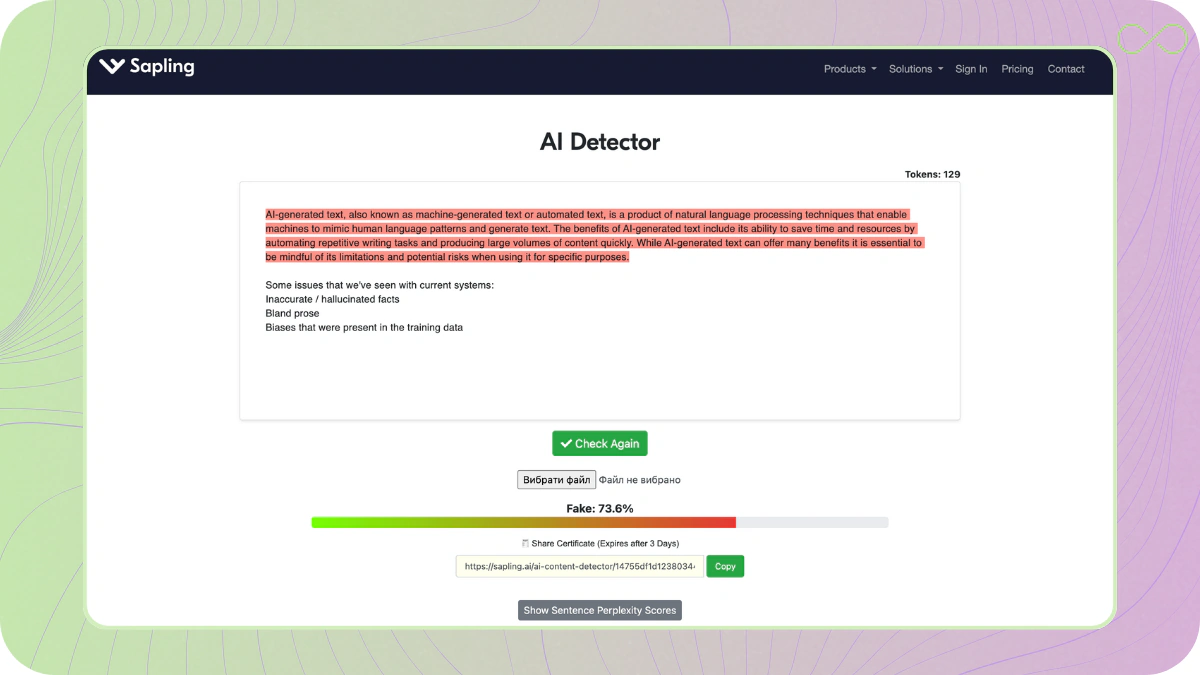Click inside the highlighted AI-generated text paragraph
The image size is (1200, 675).
coord(594,236)
